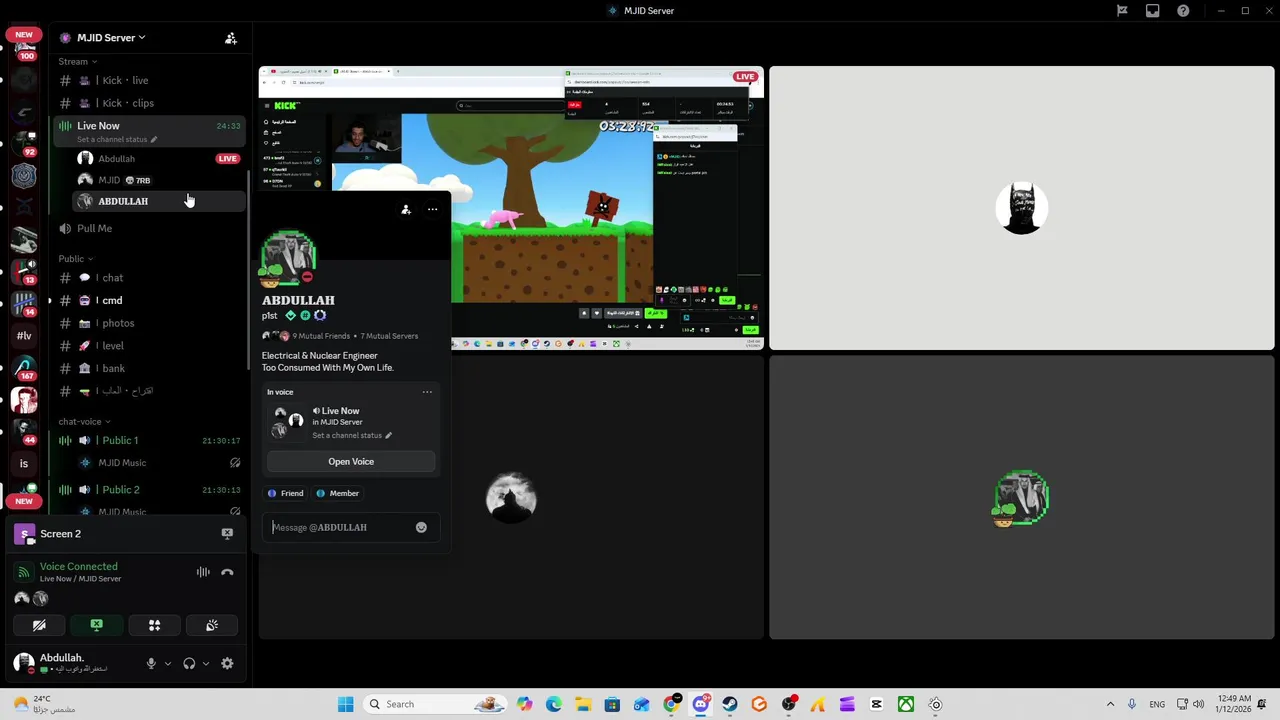The width and height of the screenshot is (1280, 720).
Task: Open the 'is' server in server list
Action: [24, 464]
